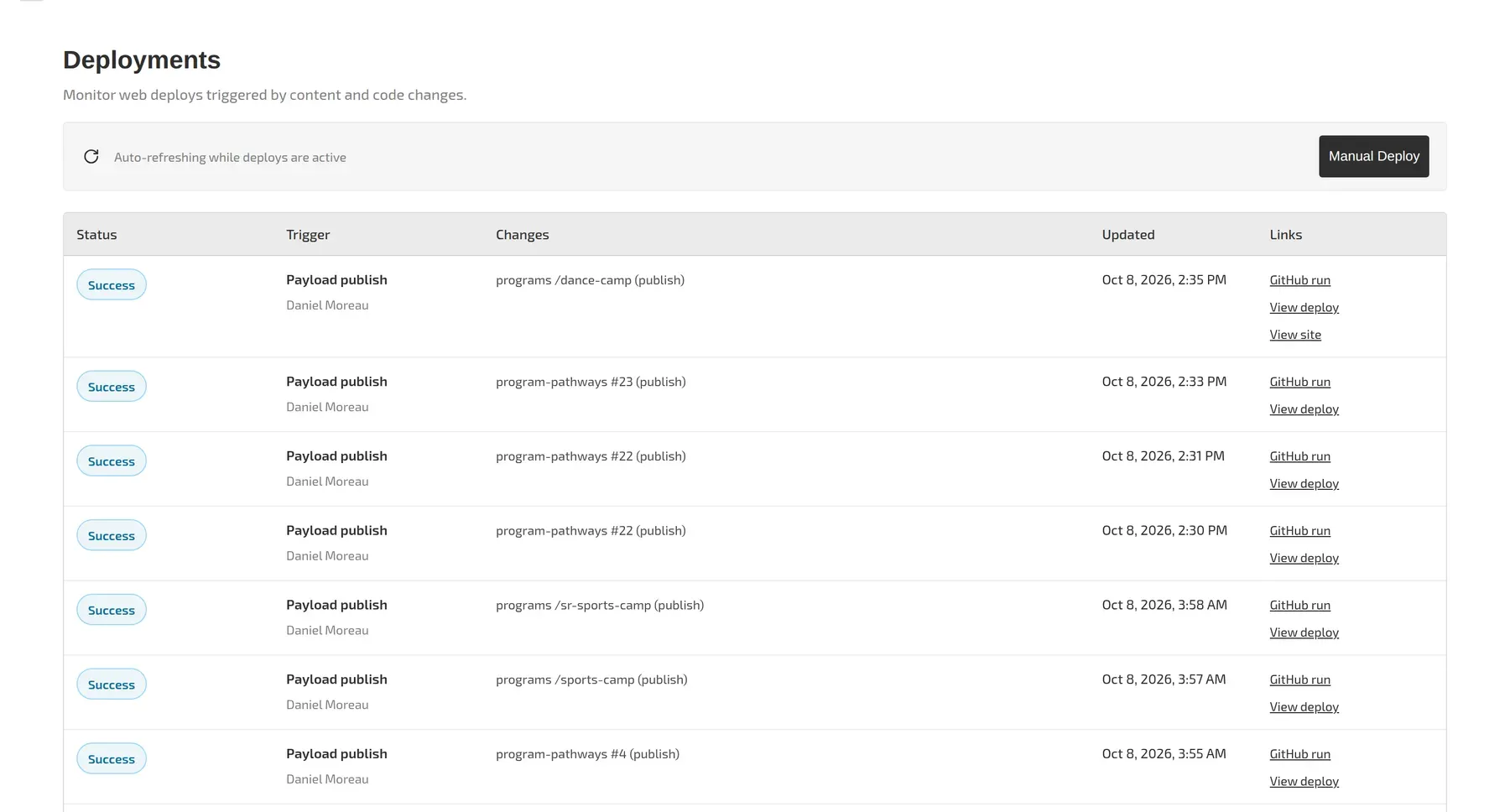The width and height of the screenshot is (1510, 812).
Task: Open View site link for dance-camp
Action: (x=1295, y=335)
